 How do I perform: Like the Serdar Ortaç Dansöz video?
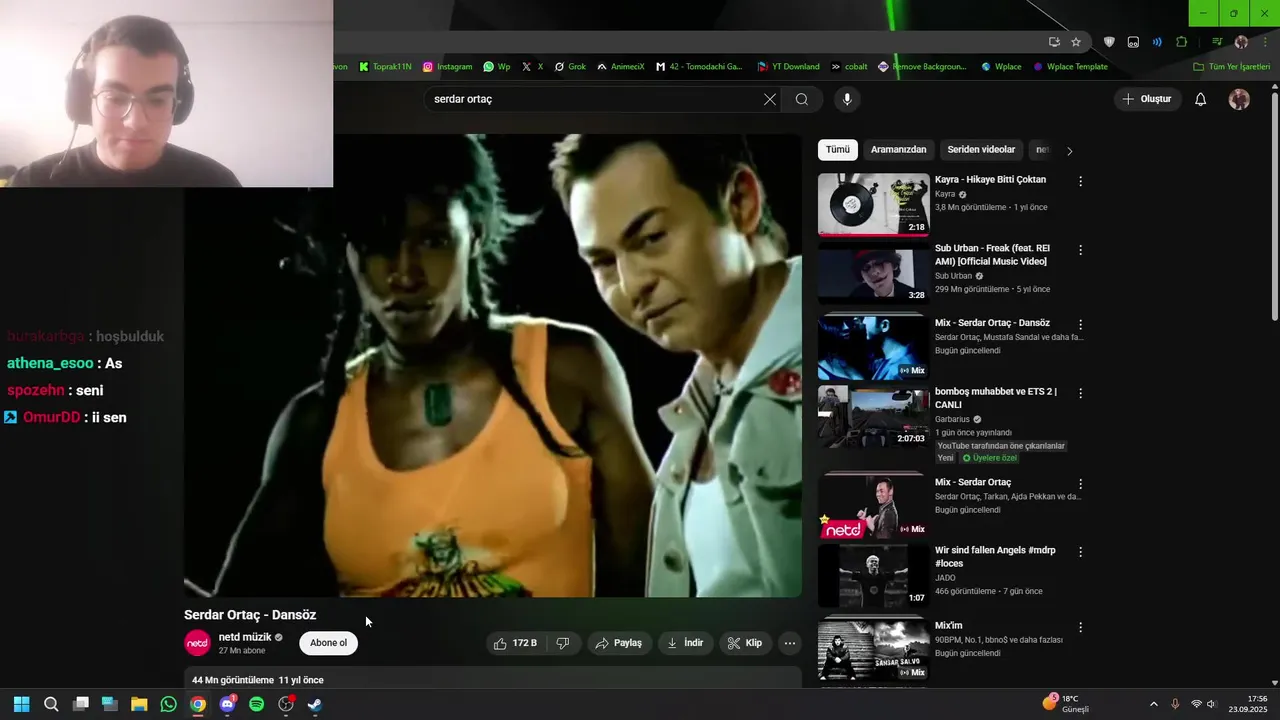click(515, 643)
